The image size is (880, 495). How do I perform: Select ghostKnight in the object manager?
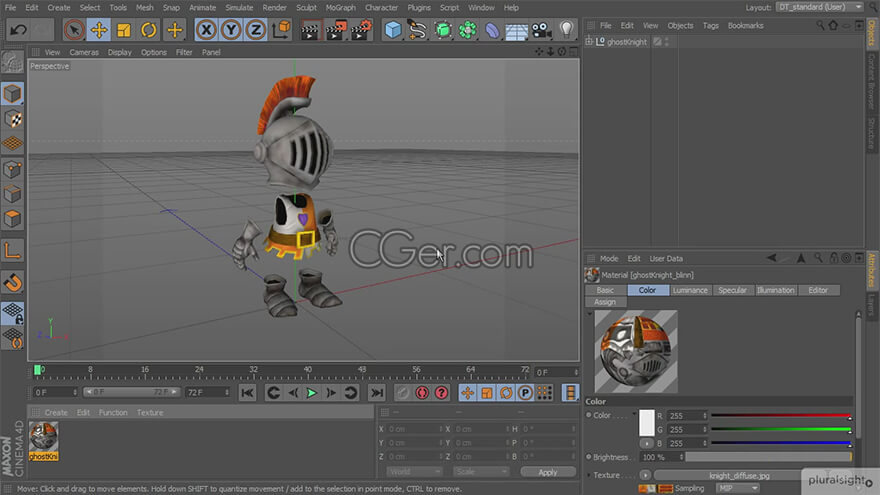click(x=627, y=42)
